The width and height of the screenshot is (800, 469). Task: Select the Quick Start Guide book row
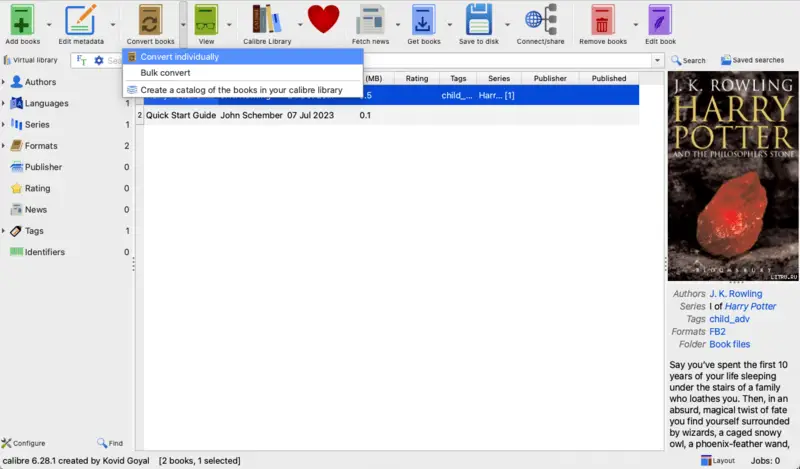coord(388,115)
